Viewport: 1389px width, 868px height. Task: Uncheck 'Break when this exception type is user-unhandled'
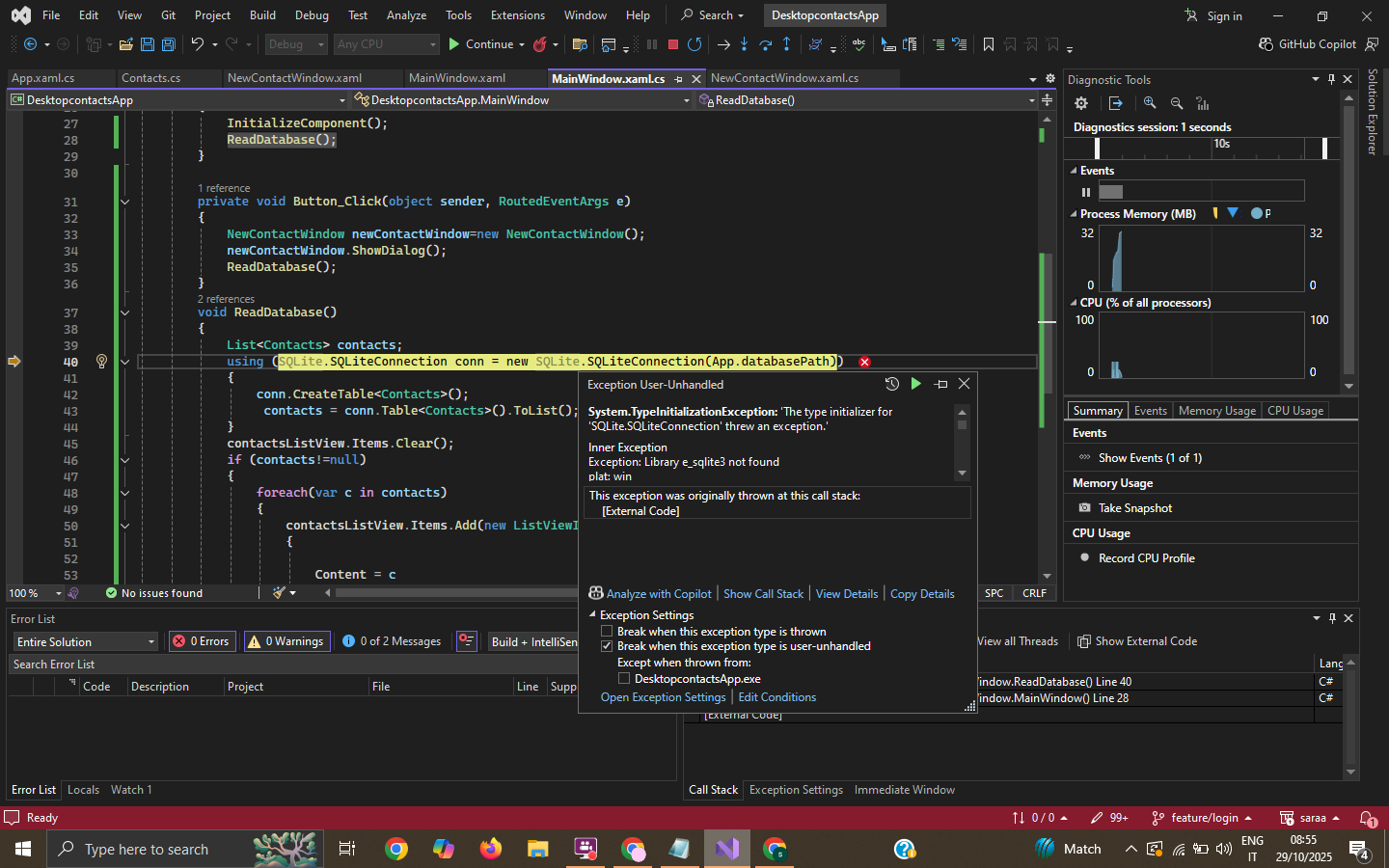(x=607, y=646)
